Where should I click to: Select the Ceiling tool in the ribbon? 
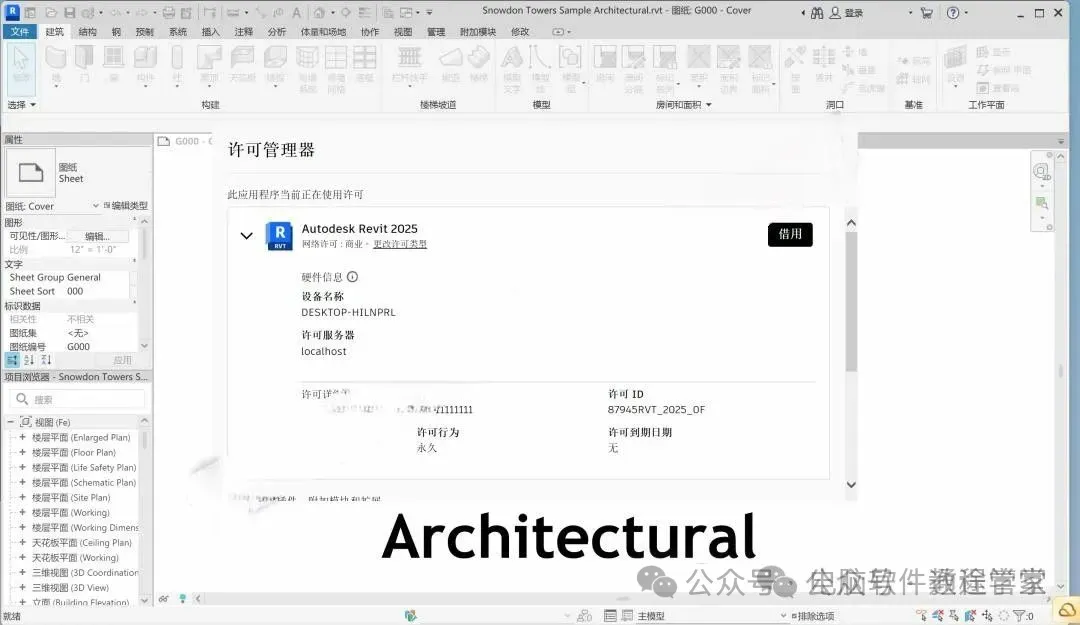pos(242,64)
